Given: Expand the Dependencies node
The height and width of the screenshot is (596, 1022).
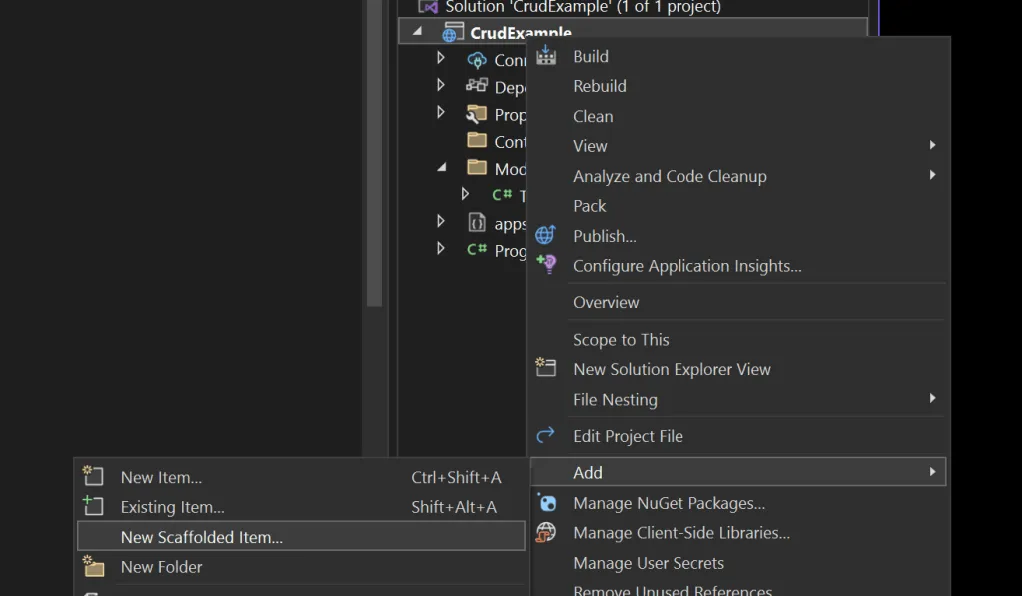Looking at the screenshot, I should click(441, 85).
